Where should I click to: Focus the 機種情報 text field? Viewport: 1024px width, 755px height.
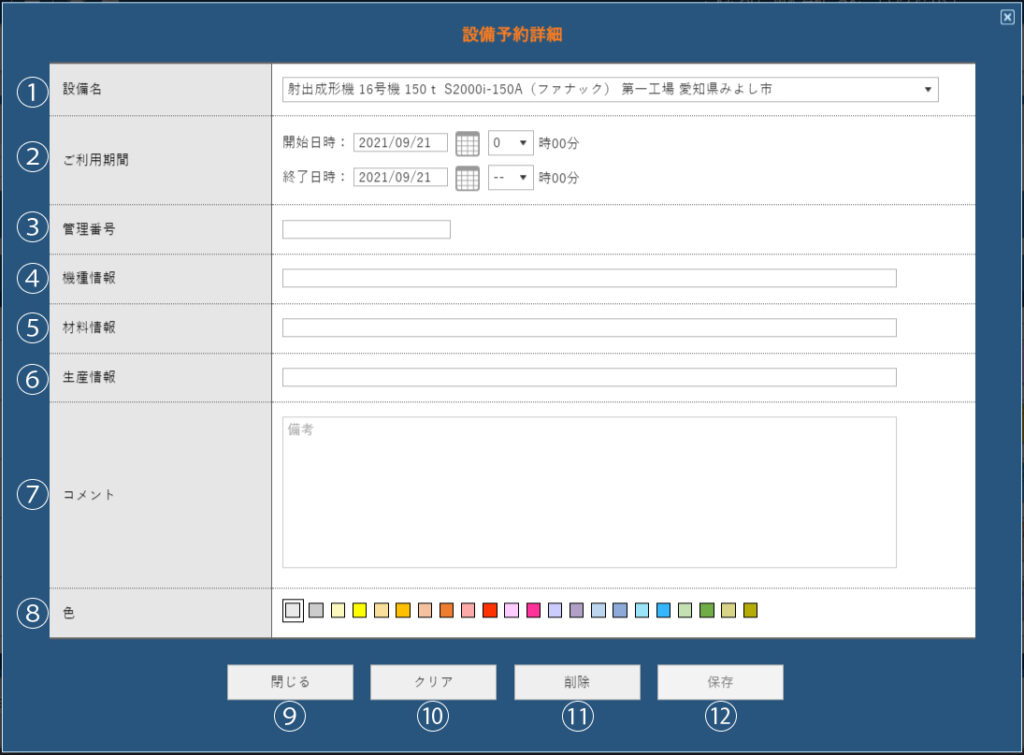pos(589,278)
